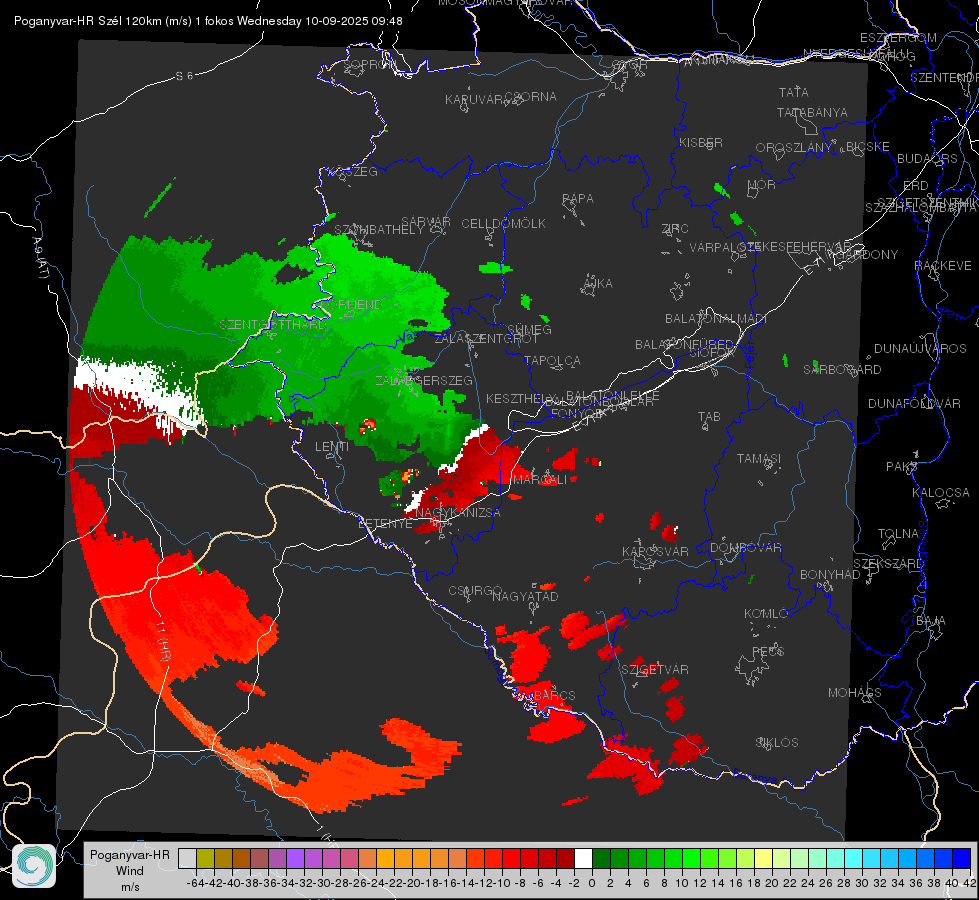Viewport: 979px width, 900px height.
Task: Pick the deep blue swatch ending the scale
Action: [962, 858]
